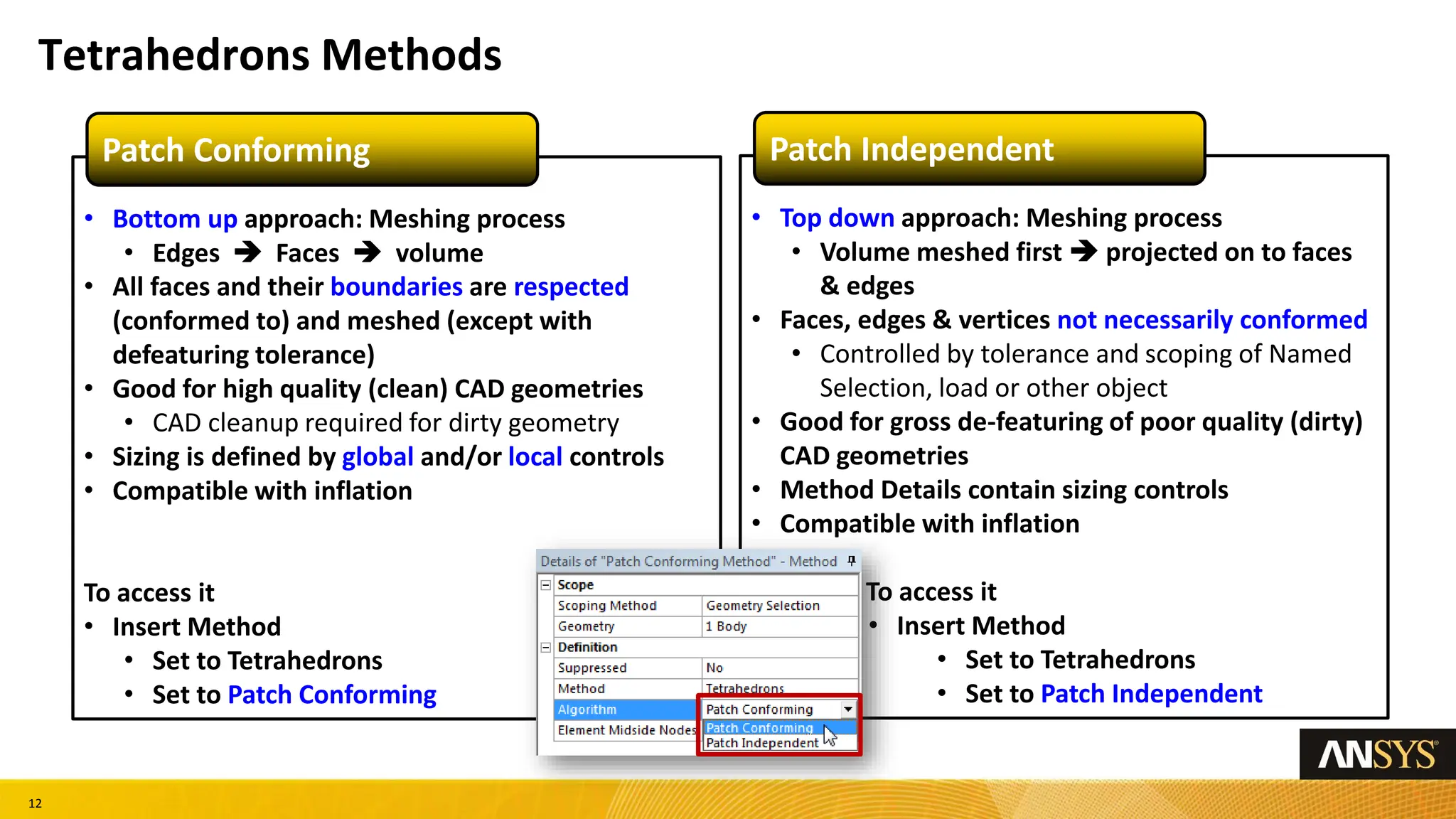Click the slide number 12
The image size is (1456, 819).
click(x=35, y=803)
